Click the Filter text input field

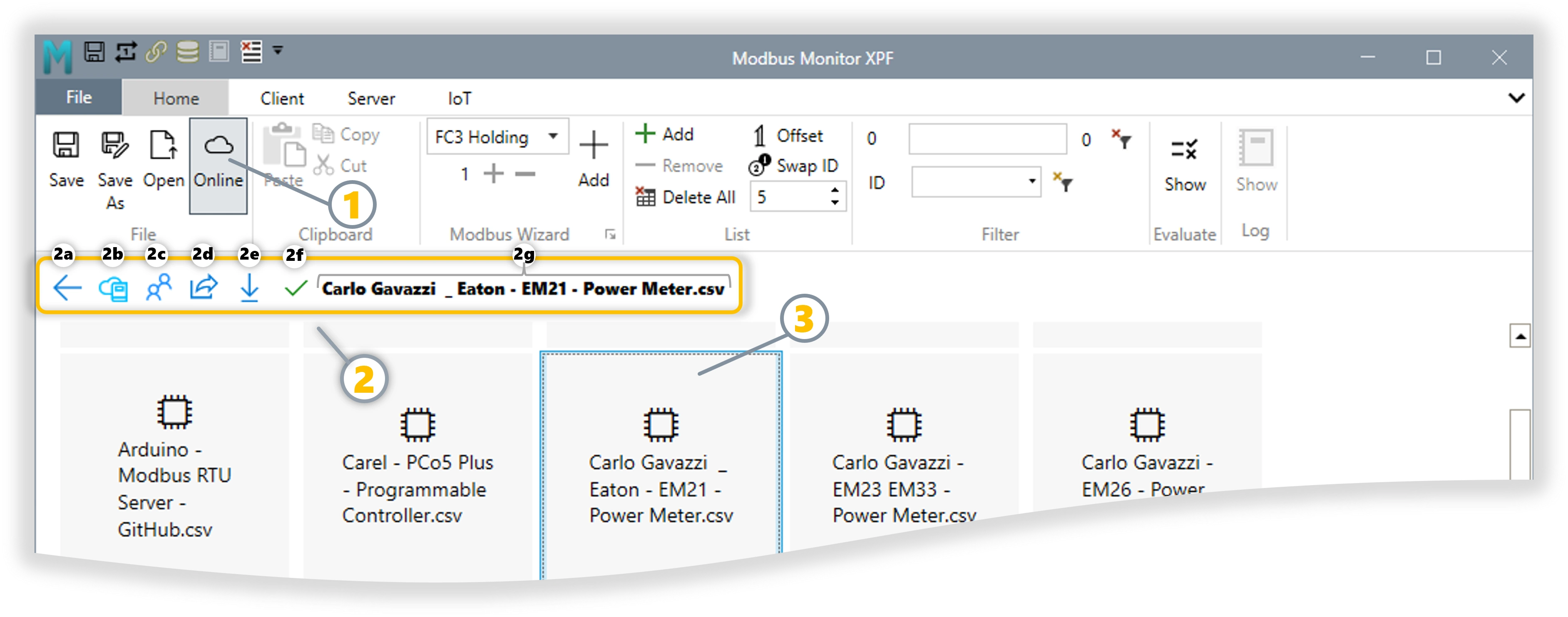[987, 139]
